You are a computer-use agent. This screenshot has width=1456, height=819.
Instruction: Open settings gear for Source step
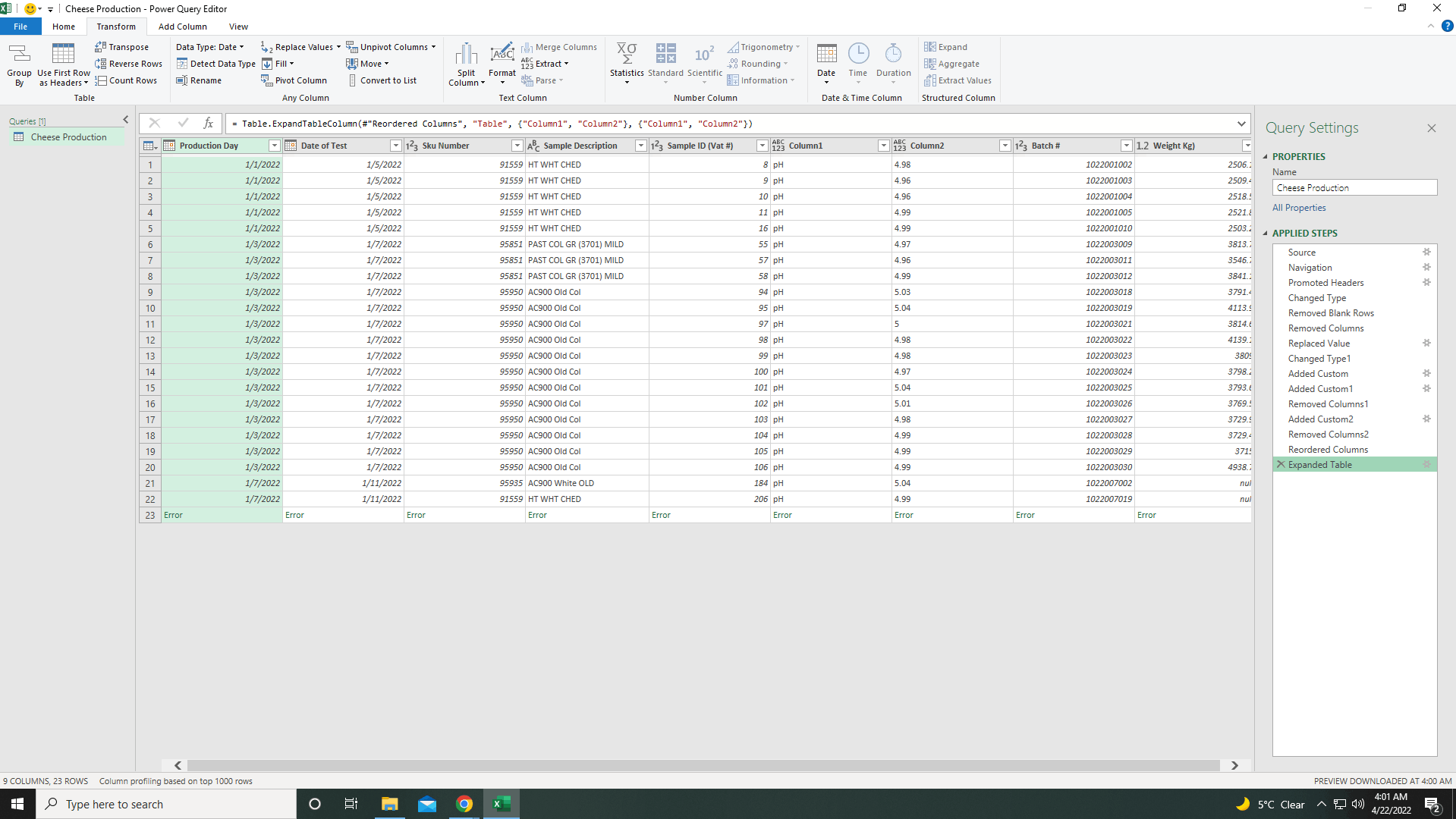(1426, 252)
